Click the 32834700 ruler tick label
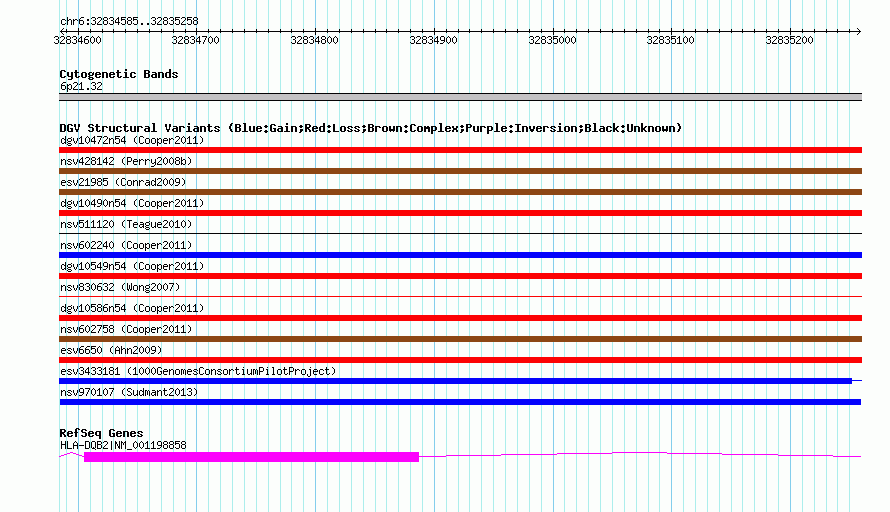Viewport: 890px width, 512px height. tap(195, 40)
